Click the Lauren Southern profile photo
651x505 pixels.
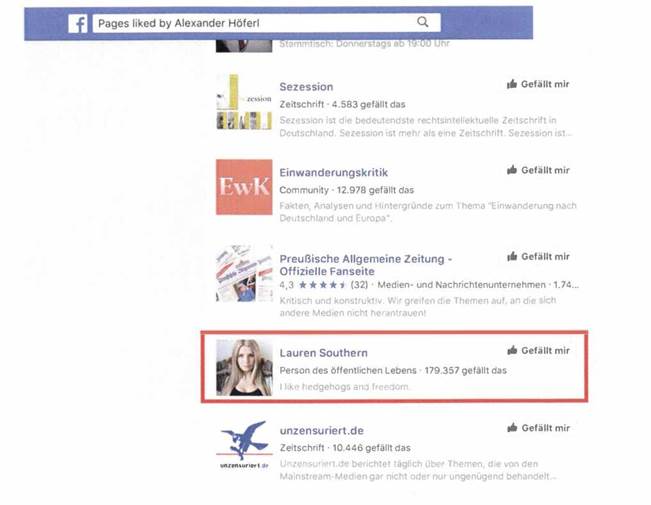pyautogui.click(x=244, y=368)
